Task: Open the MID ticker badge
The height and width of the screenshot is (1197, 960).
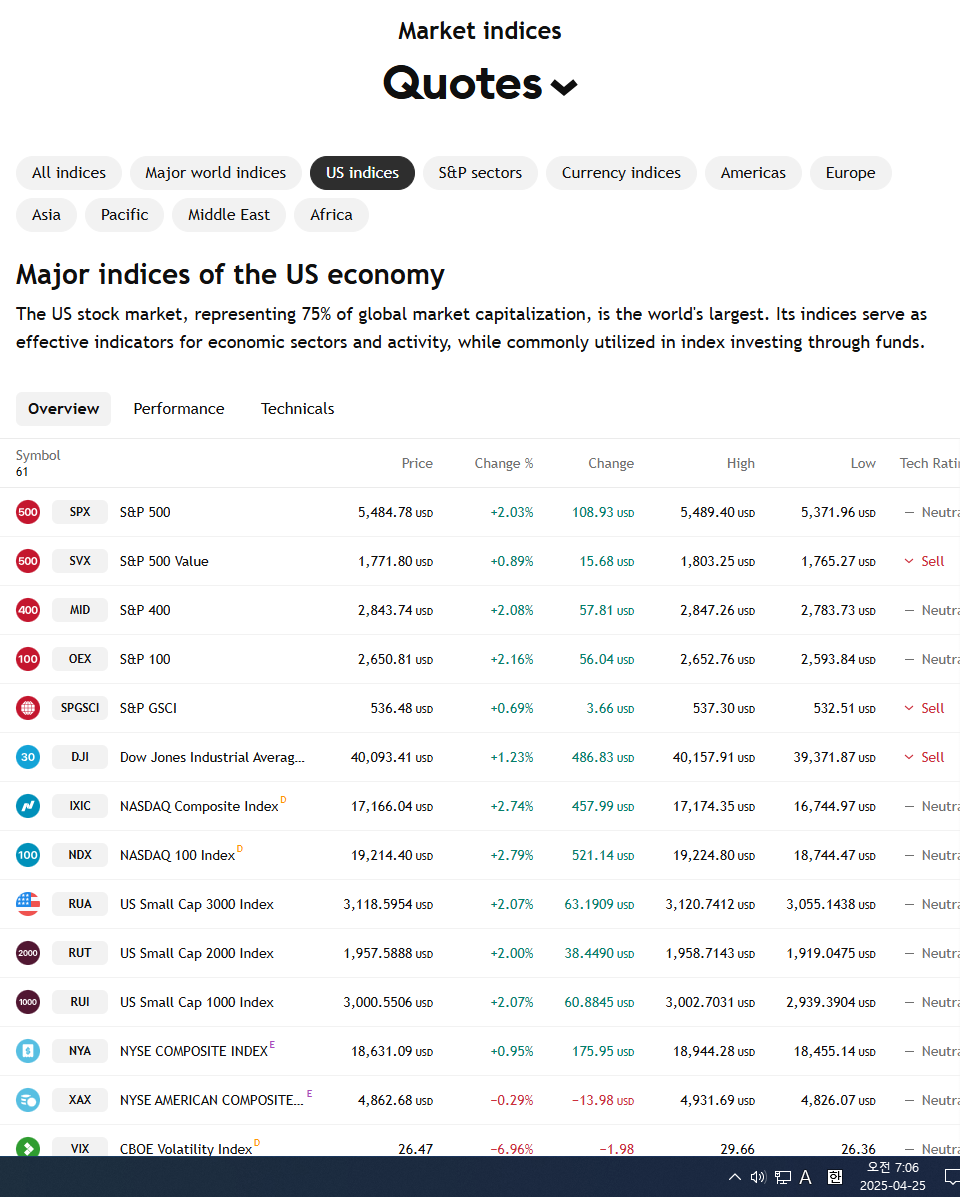Action: coord(80,610)
